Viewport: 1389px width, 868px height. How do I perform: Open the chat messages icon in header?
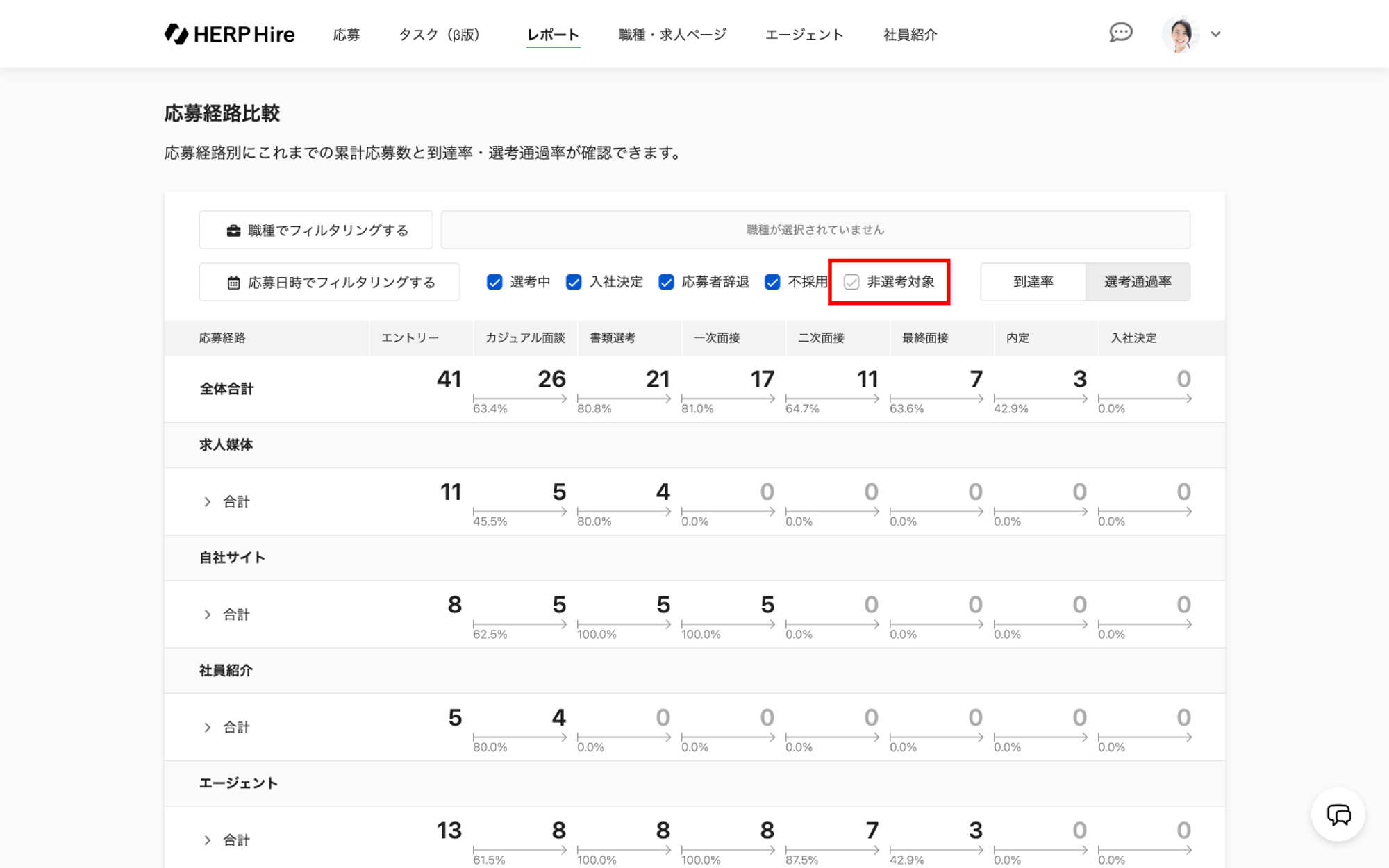click(x=1120, y=33)
